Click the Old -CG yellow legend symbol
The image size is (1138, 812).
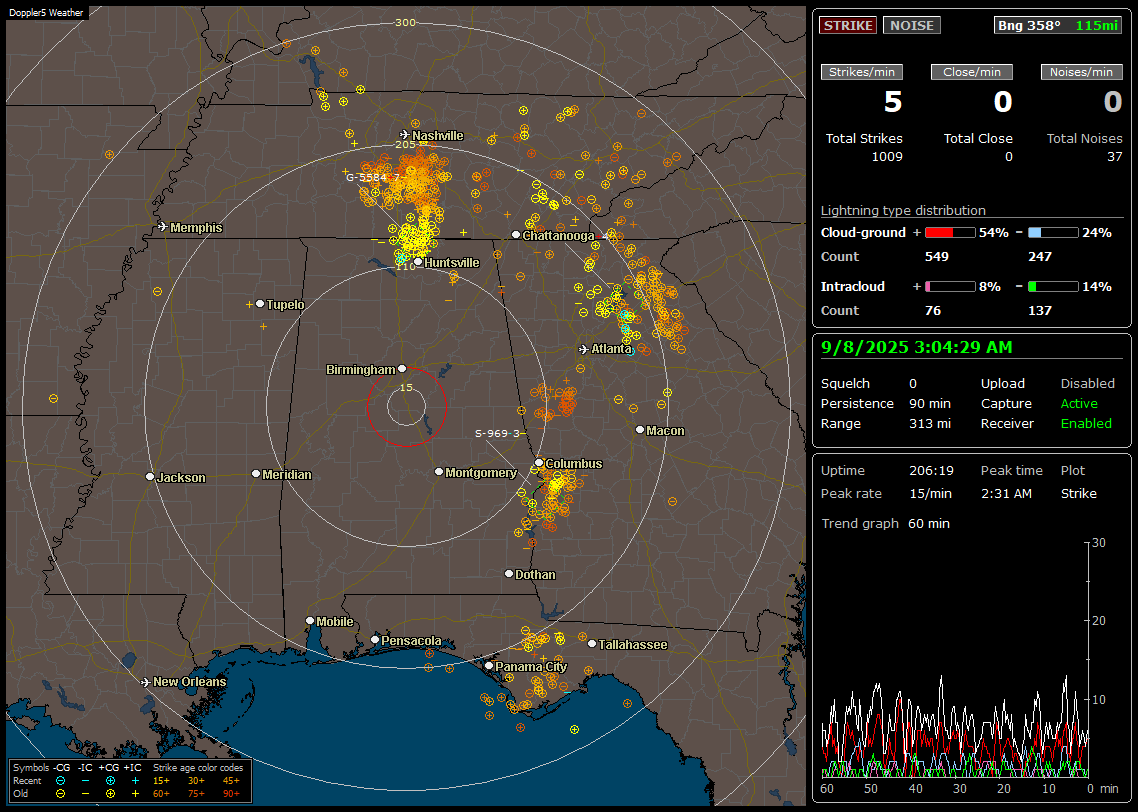tap(60, 794)
